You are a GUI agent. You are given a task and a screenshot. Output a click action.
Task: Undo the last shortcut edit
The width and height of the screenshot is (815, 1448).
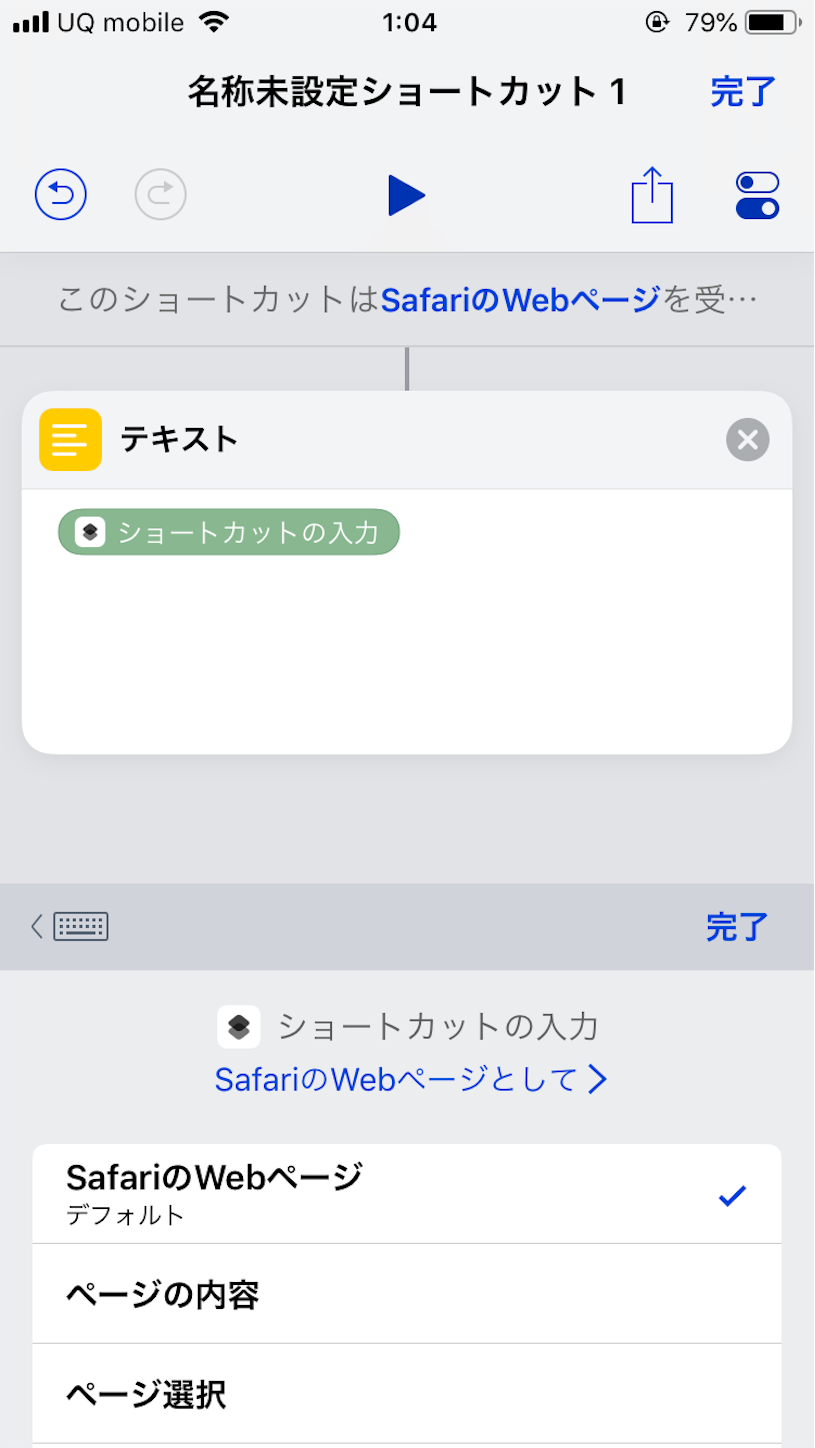click(x=60, y=194)
